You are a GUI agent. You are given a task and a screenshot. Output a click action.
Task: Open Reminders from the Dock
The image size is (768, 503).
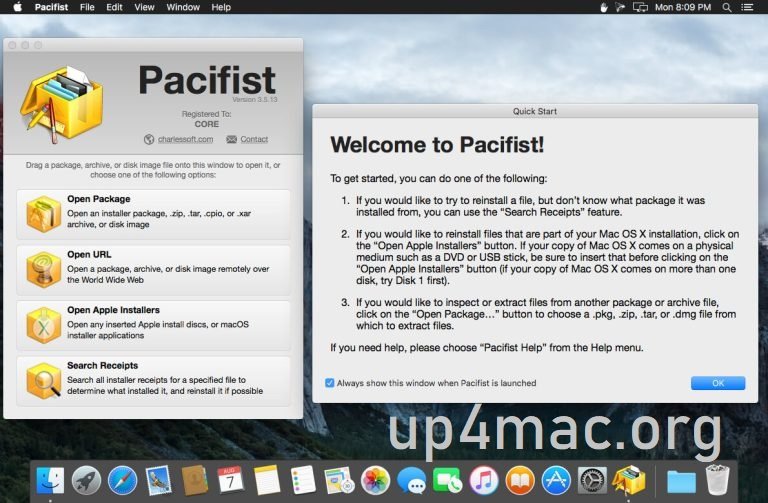pos(303,480)
